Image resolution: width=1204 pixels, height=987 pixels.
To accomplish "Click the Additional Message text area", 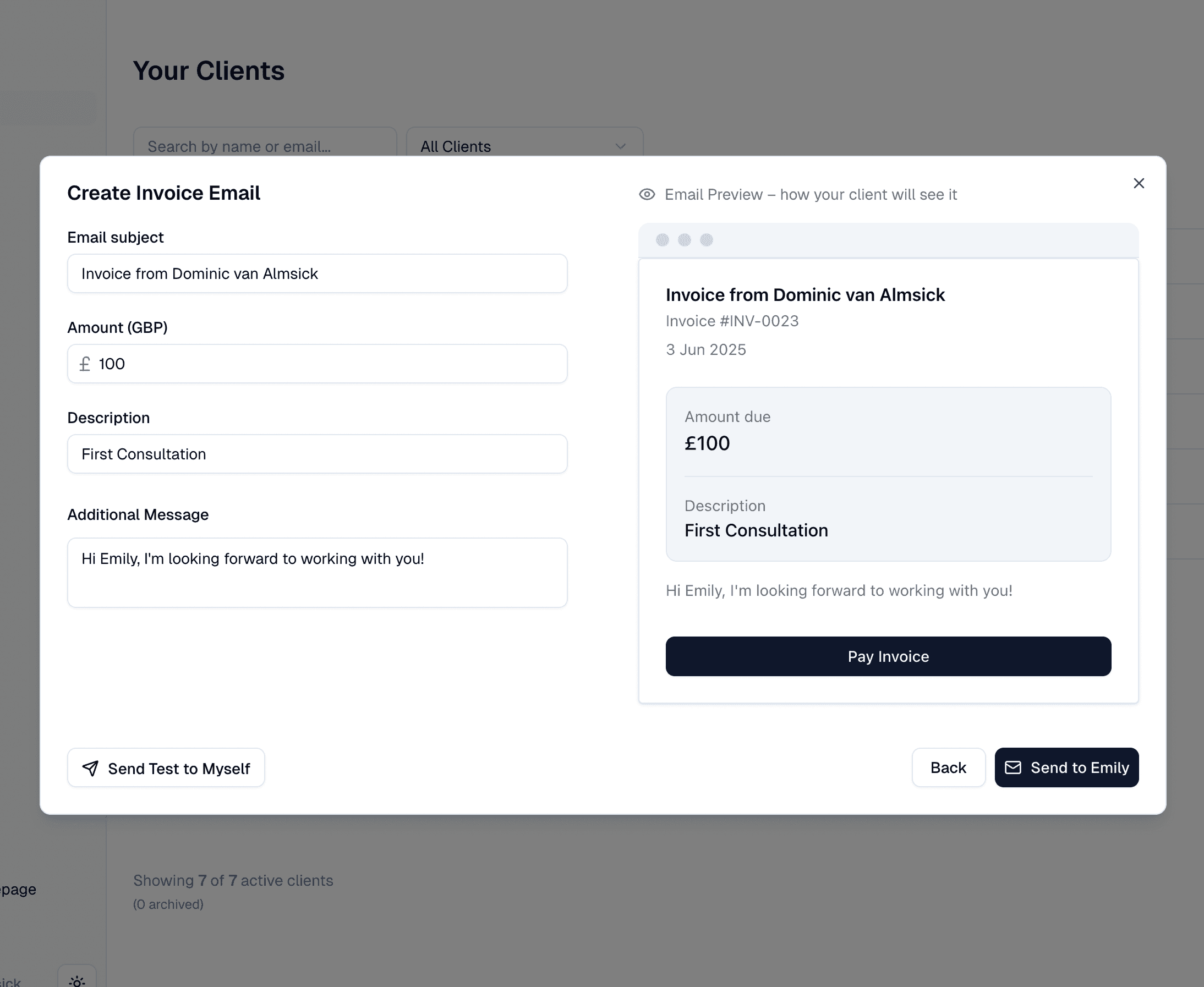I will [x=317, y=572].
